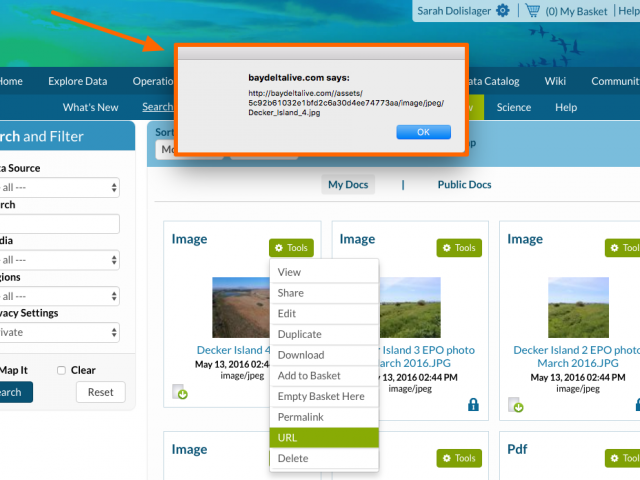This screenshot has width=640, height=480.
Task: Choose Empty Basket Here in the menu
Action: coord(324,396)
